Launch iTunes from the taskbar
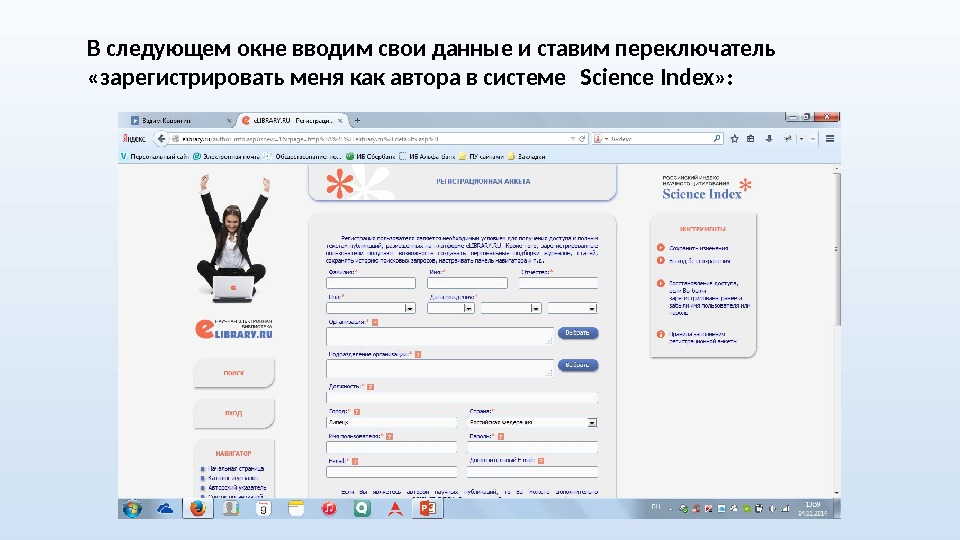Viewport: 960px width, 540px height. pos(329,508)
